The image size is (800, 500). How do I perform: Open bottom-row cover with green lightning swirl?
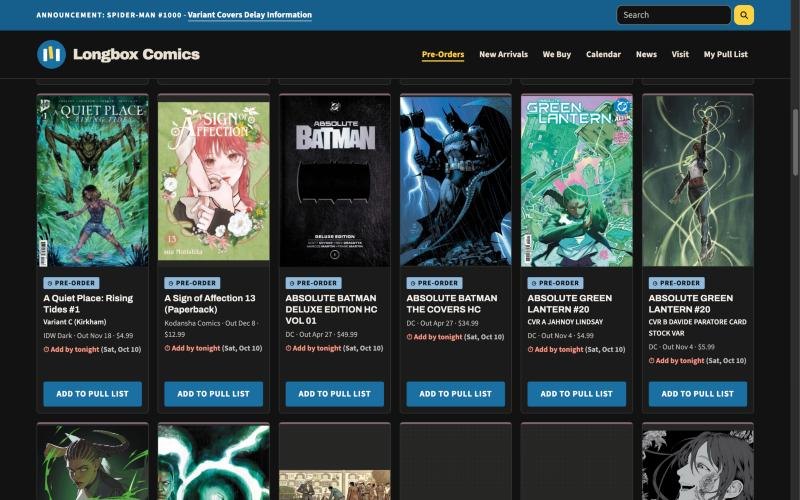click(x=213, y=462)
